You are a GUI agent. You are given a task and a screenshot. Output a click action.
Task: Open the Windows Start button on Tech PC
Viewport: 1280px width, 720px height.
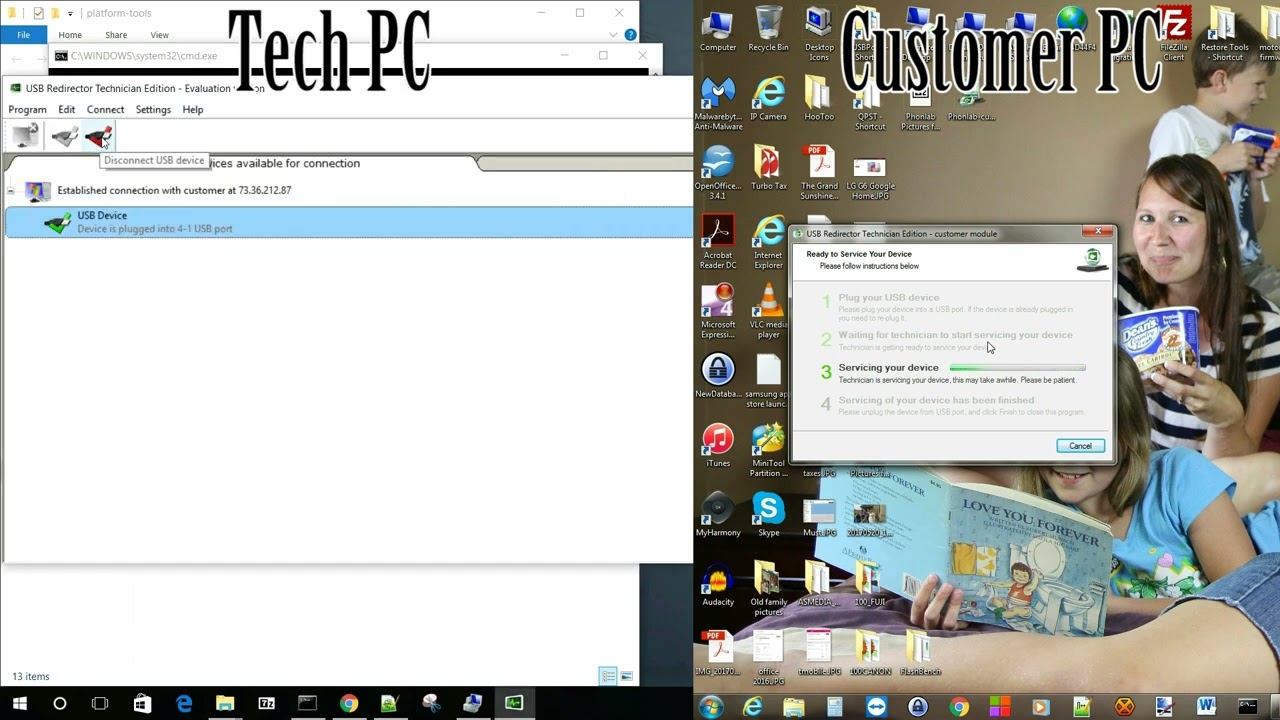pos(19,704)
